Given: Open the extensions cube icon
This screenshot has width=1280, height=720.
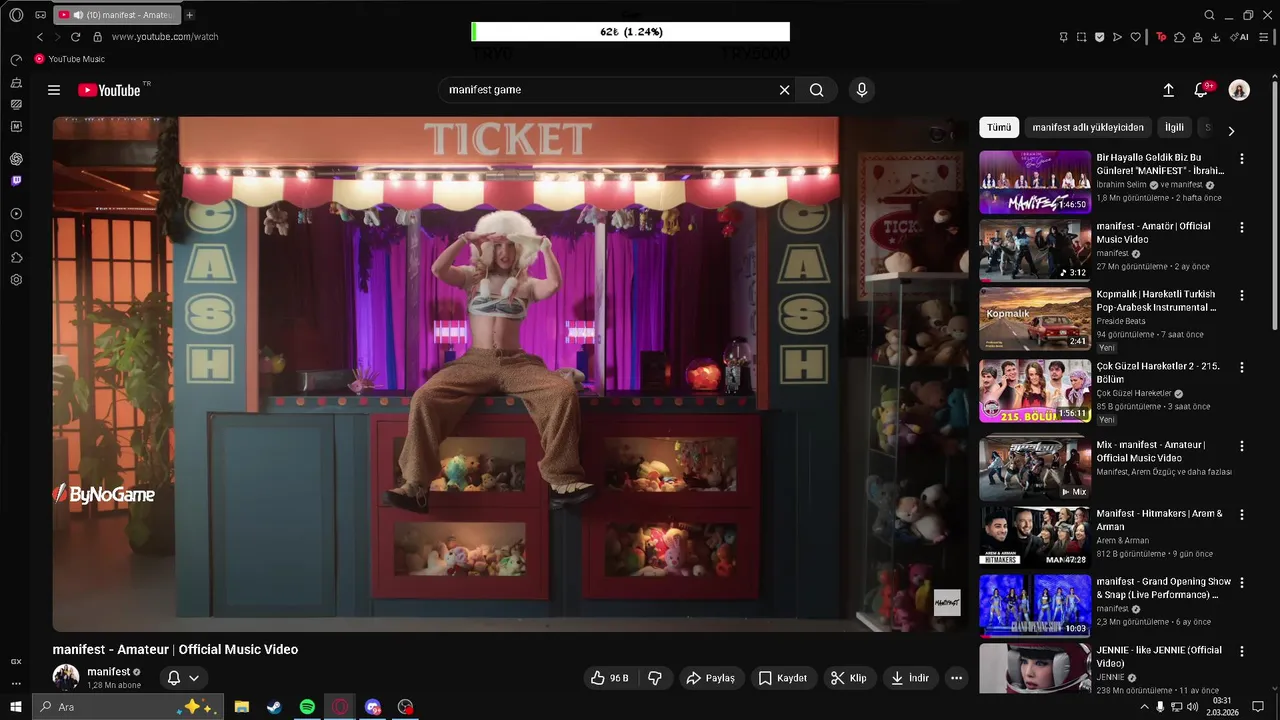Looking at the screenshot, I should click(x=1179, y=37).
